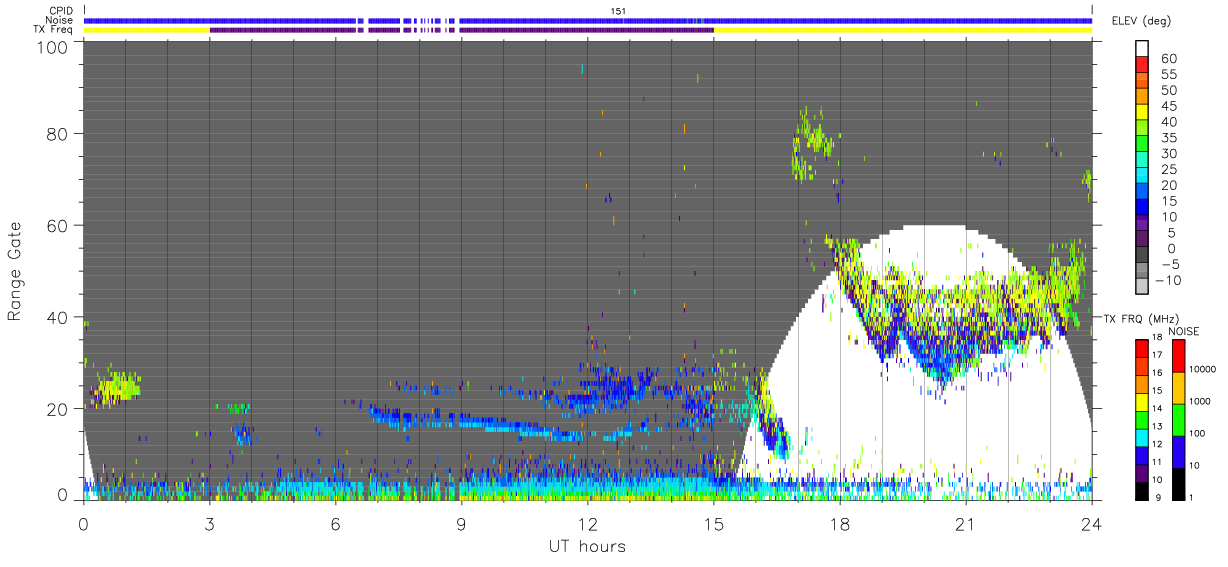
Task: Pick the red top segment of NOISE colorbar
Action: (1178, 355)
